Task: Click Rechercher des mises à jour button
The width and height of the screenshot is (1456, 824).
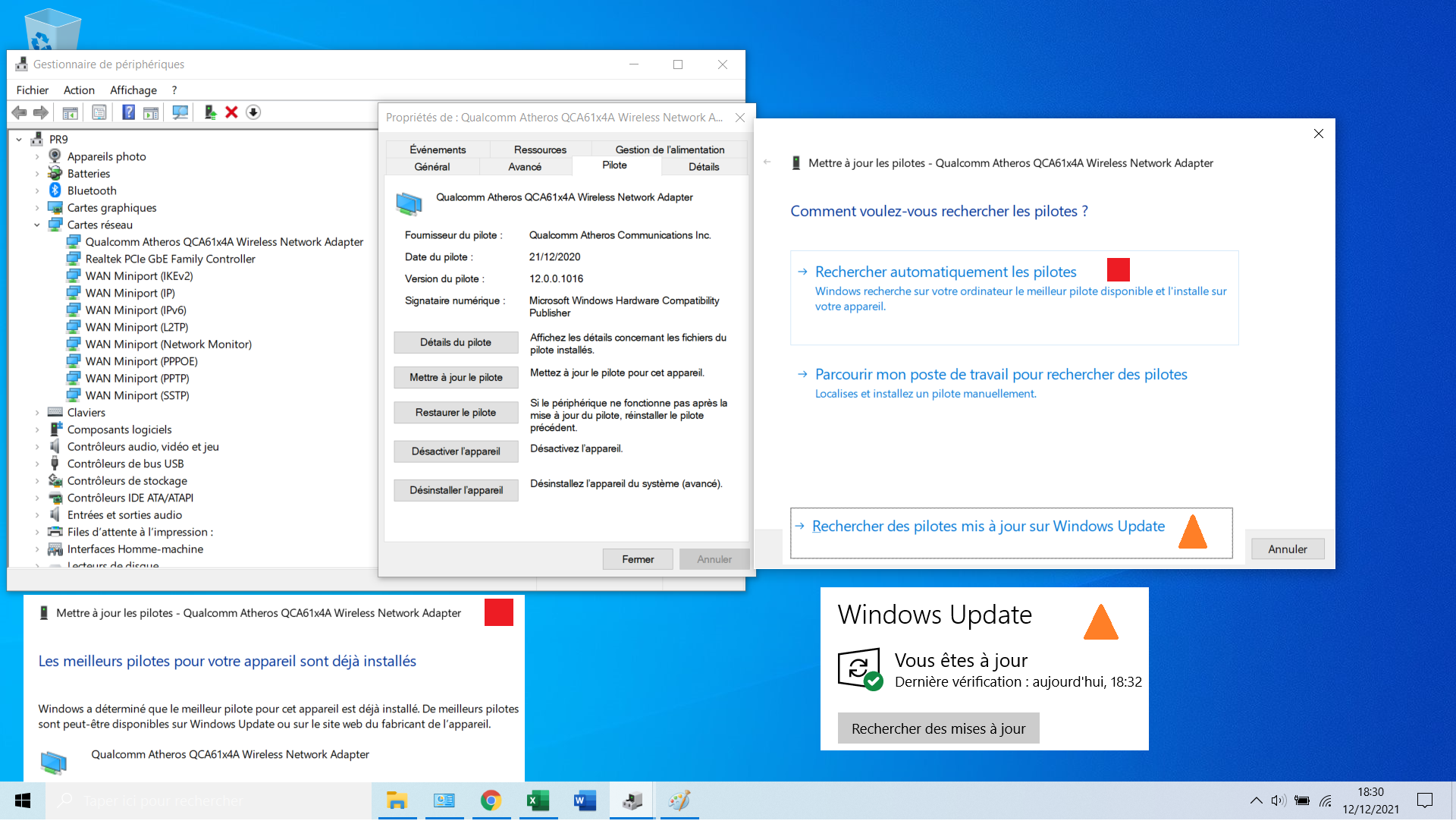Action: coord(938,729)
